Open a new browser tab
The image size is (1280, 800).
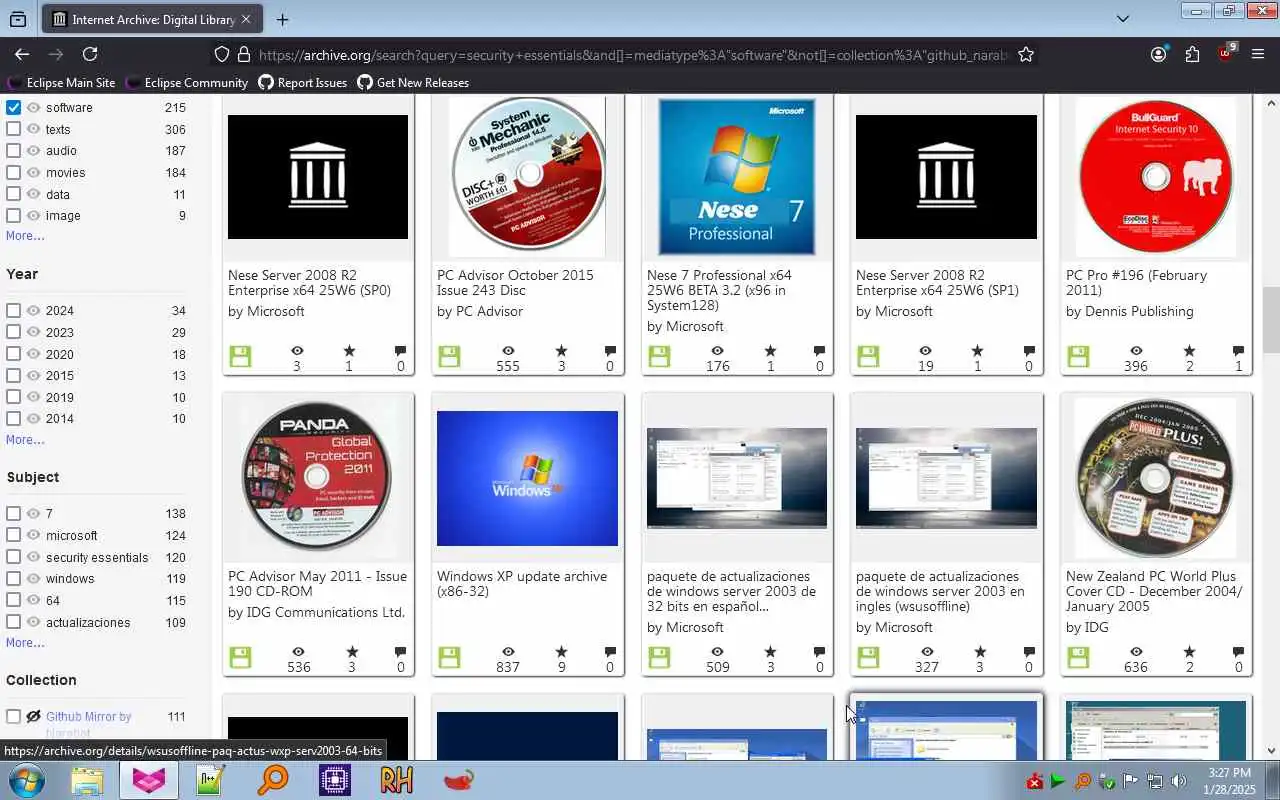(x=282, y=19)
